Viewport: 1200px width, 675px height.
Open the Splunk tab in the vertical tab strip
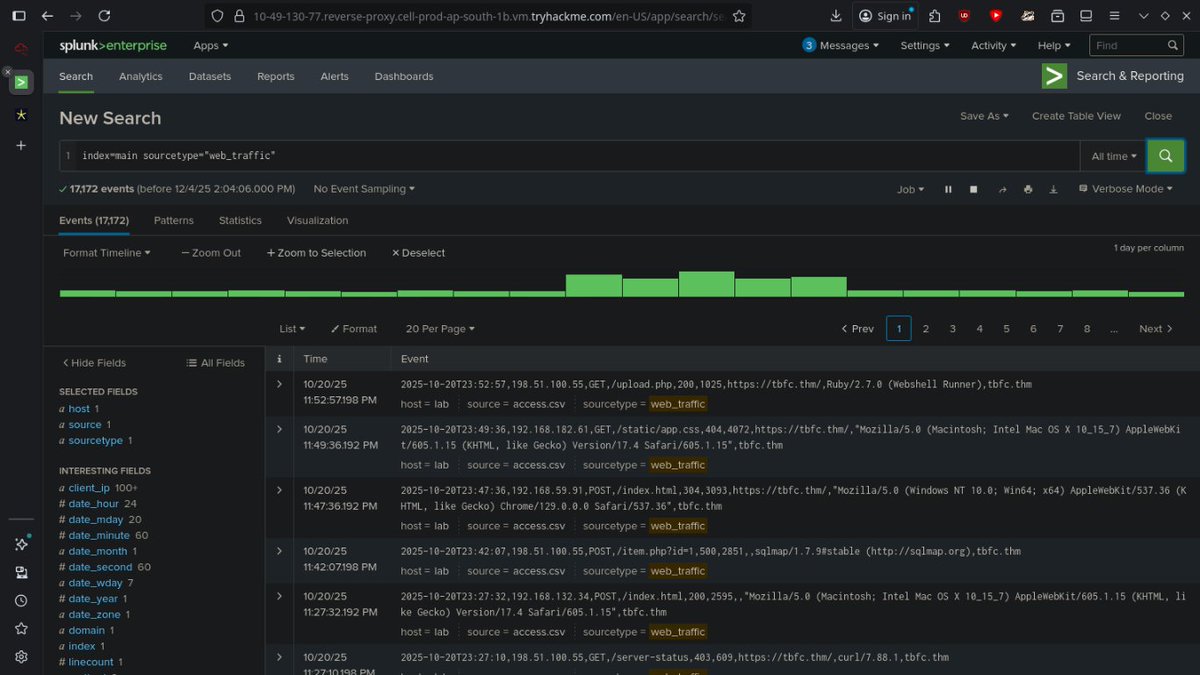click(x=21, y=82)
